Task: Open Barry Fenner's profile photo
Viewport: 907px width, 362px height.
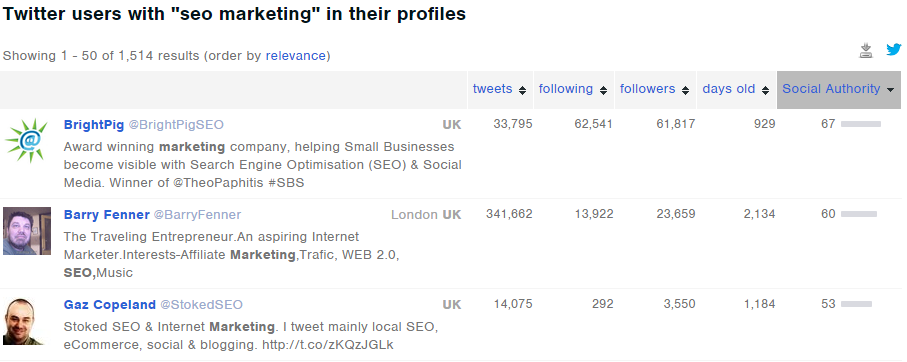Action: pos(27,231)
